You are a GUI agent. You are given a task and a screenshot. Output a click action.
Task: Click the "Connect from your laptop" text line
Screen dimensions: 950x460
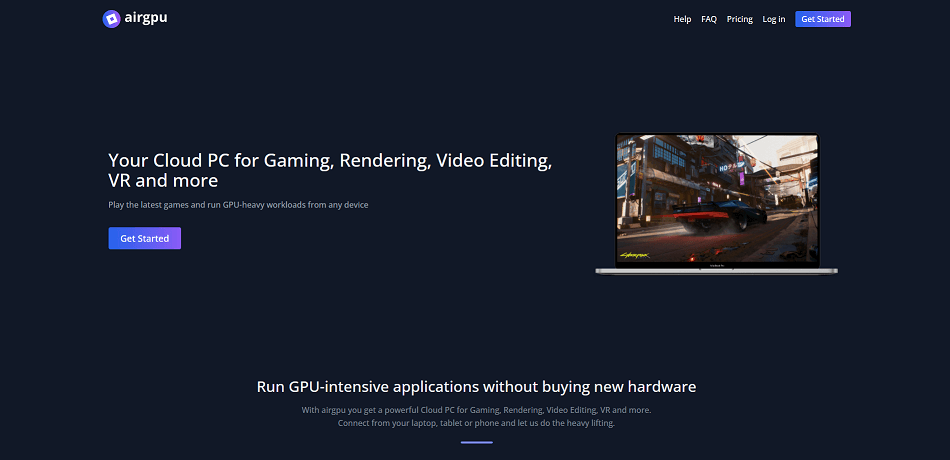pos(476,423)
